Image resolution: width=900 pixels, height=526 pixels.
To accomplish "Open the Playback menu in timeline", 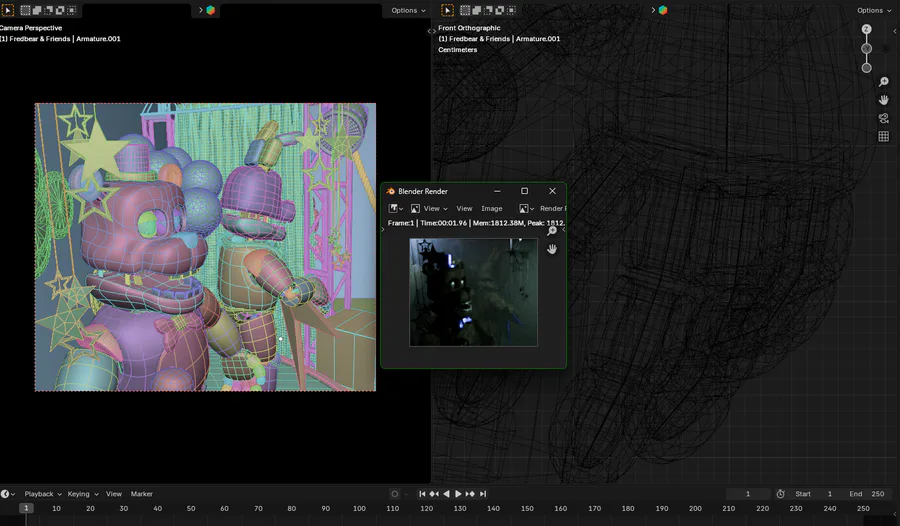I will pyautogui.click(x=42, y=494).
